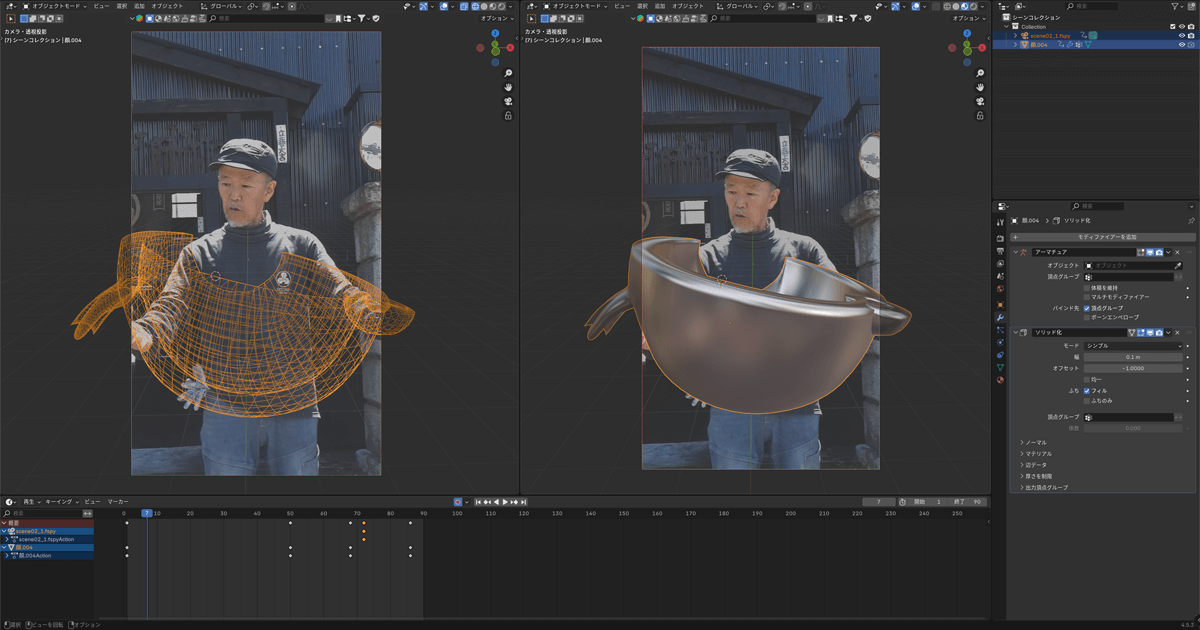Disable the フィル checkbox under ふち
The height and width of the screenshot is (630, 1200).
[x=1089, y=392]
